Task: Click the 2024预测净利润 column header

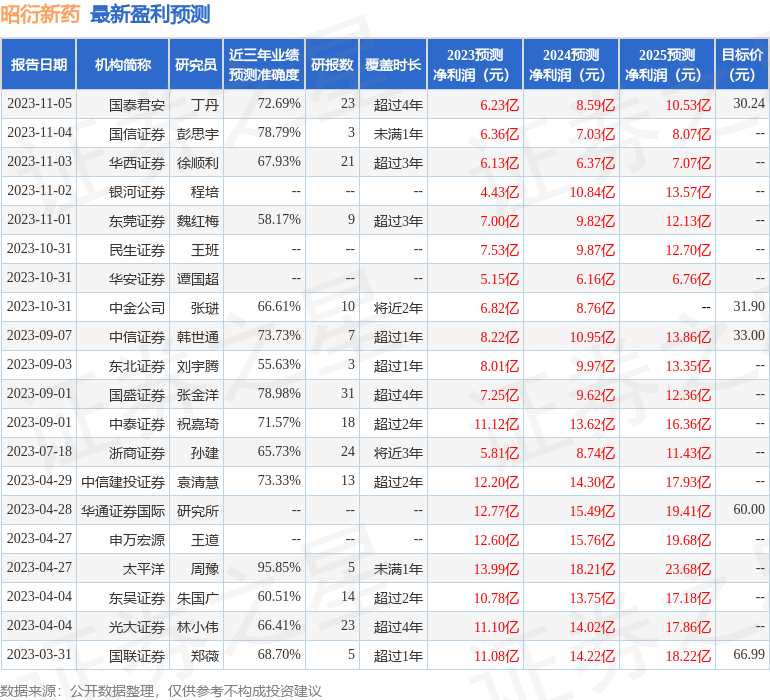Action: coord(571,64)
